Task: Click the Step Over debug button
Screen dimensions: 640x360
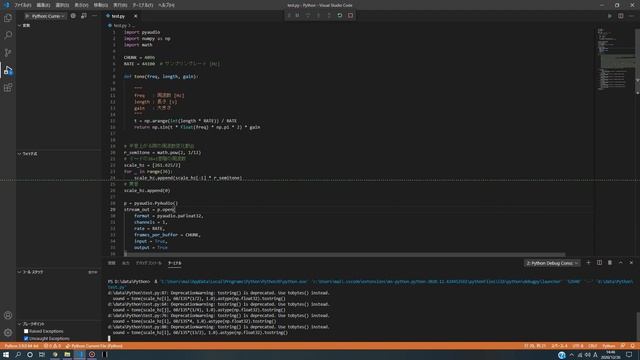Action: pos(308,16)
